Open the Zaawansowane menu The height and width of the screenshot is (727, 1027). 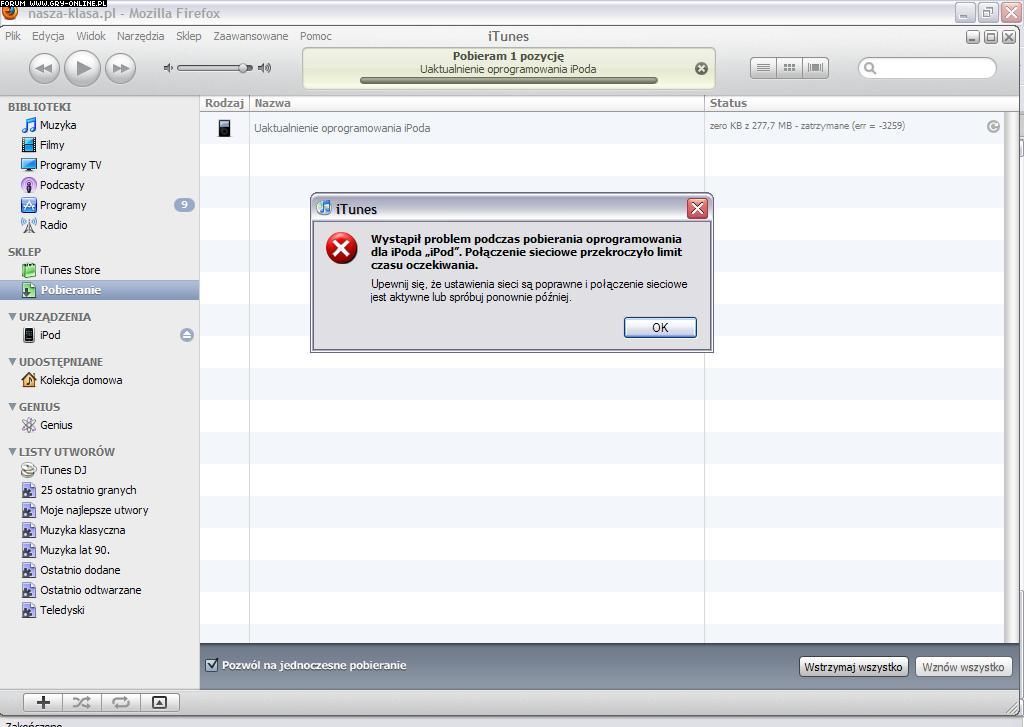250,36
